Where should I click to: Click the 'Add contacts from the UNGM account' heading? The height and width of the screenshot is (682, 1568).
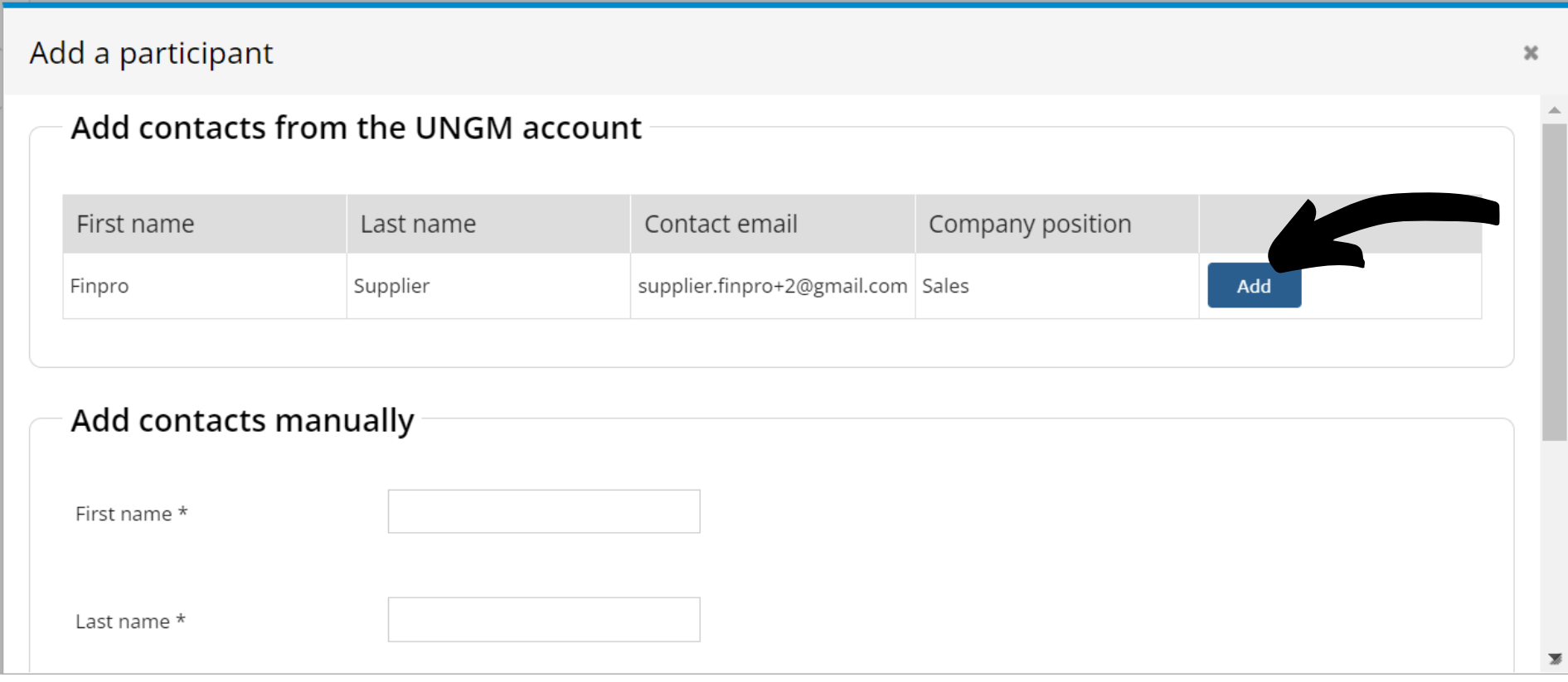pyautogui.click(x=357, y=128)
